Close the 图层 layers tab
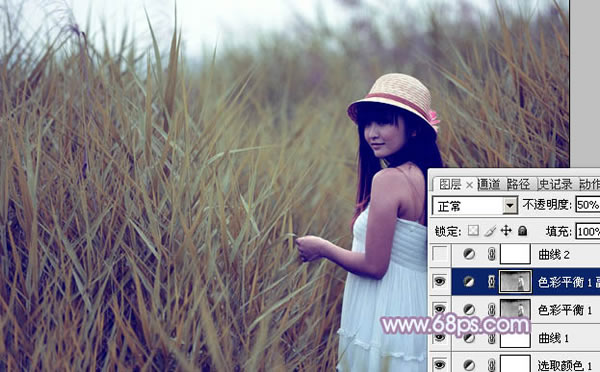This screenshot has width=600, height=372. point(470,186)
